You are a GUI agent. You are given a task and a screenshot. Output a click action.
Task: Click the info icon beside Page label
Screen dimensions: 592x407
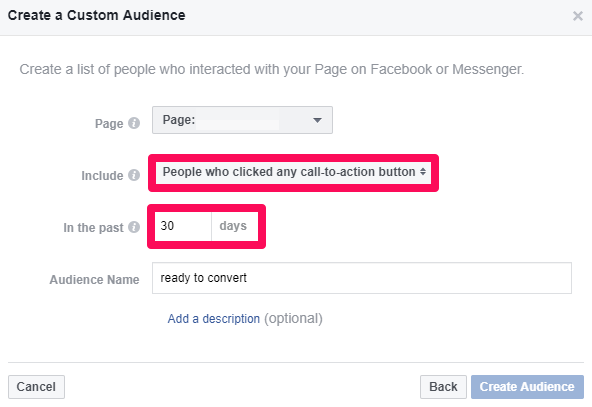coord(134,123)
